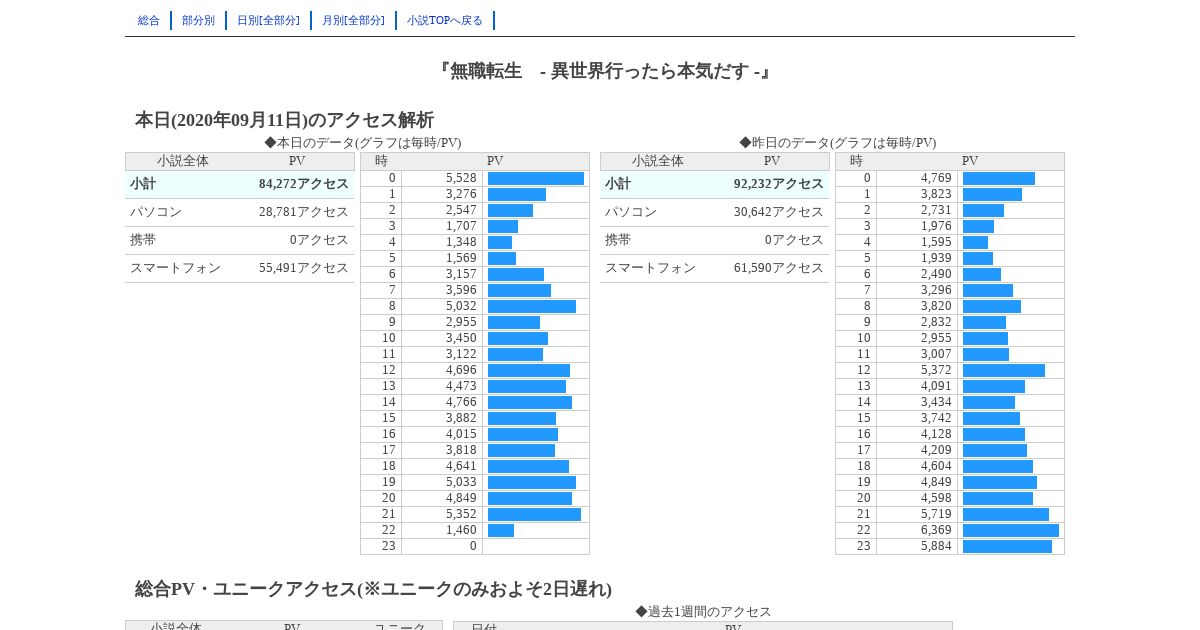
Task: Click the 総合PV・ユニークアクセス section heading
Action: [373, 589]
